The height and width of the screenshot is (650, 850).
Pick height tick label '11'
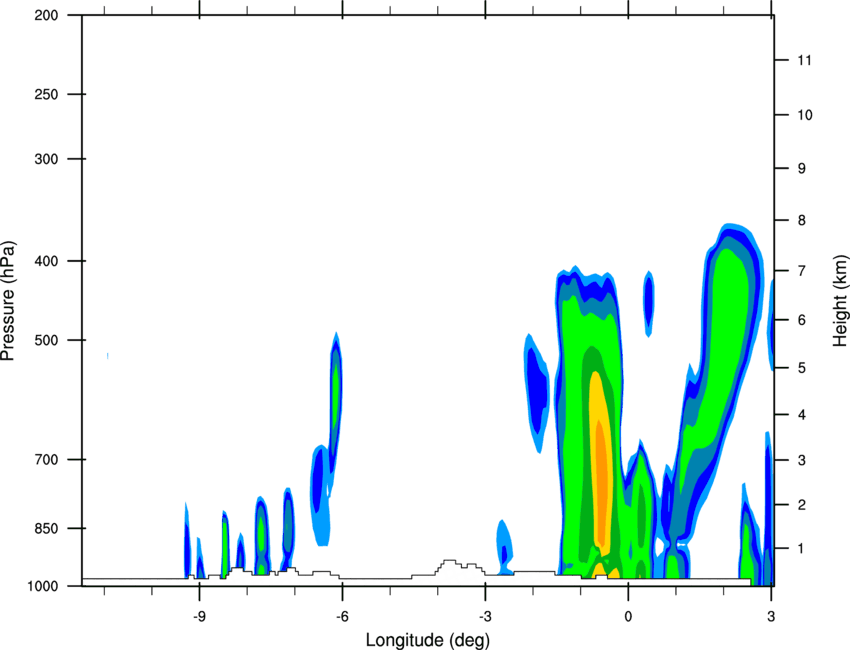point(804,60)
